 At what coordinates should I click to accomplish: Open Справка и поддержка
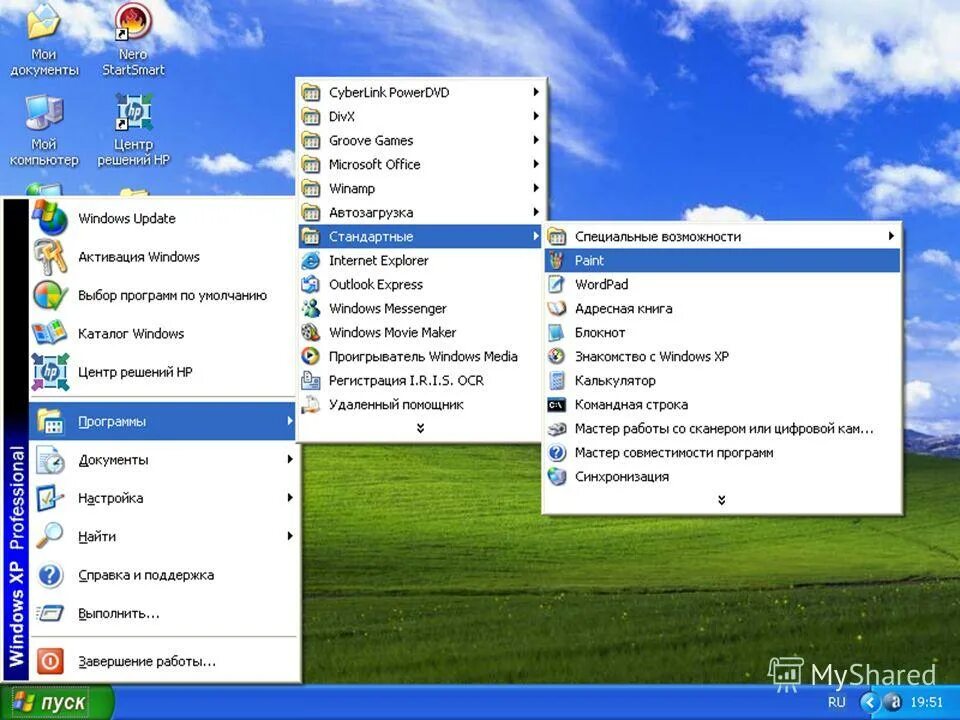[163, 575]
